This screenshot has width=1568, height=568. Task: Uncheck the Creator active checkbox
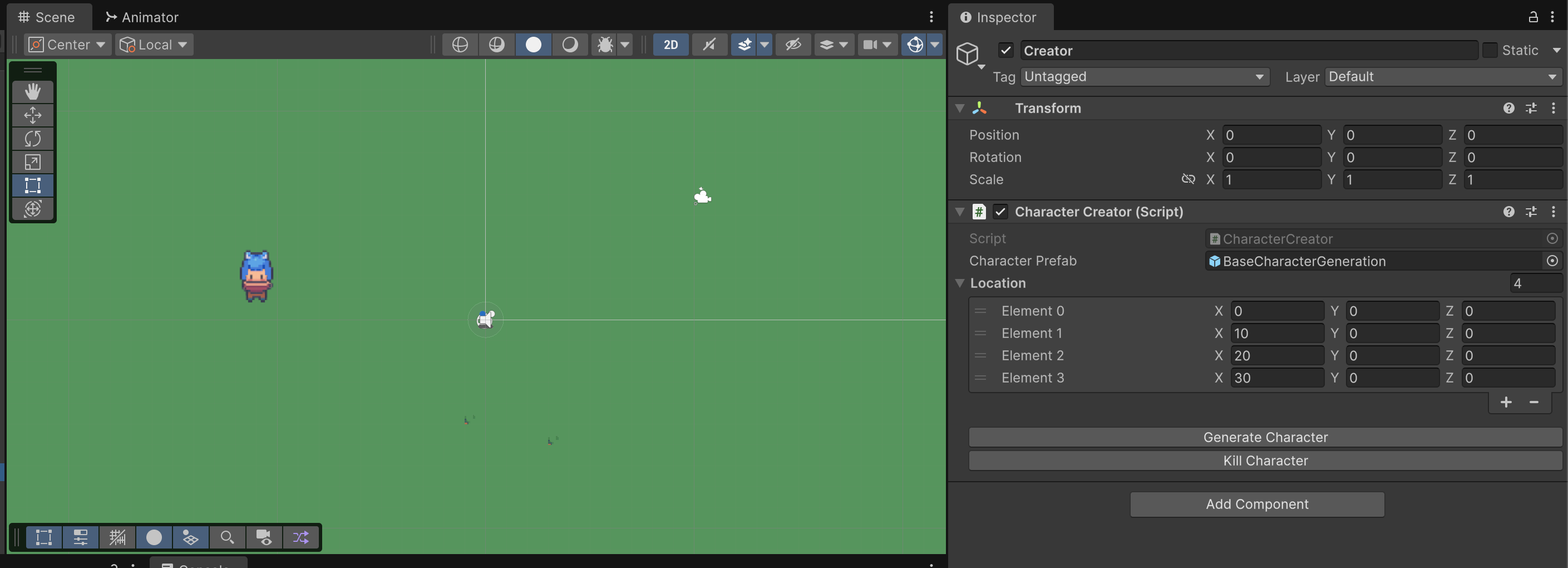[1005, 51]
